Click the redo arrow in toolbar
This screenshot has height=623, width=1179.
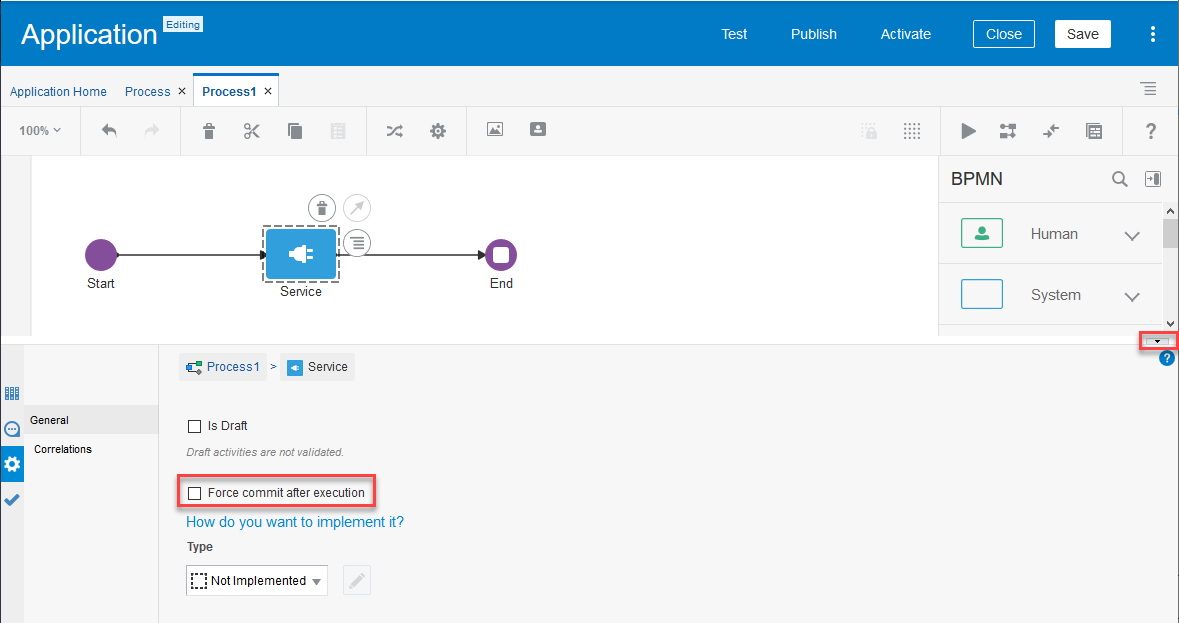[x=152, y=131]
